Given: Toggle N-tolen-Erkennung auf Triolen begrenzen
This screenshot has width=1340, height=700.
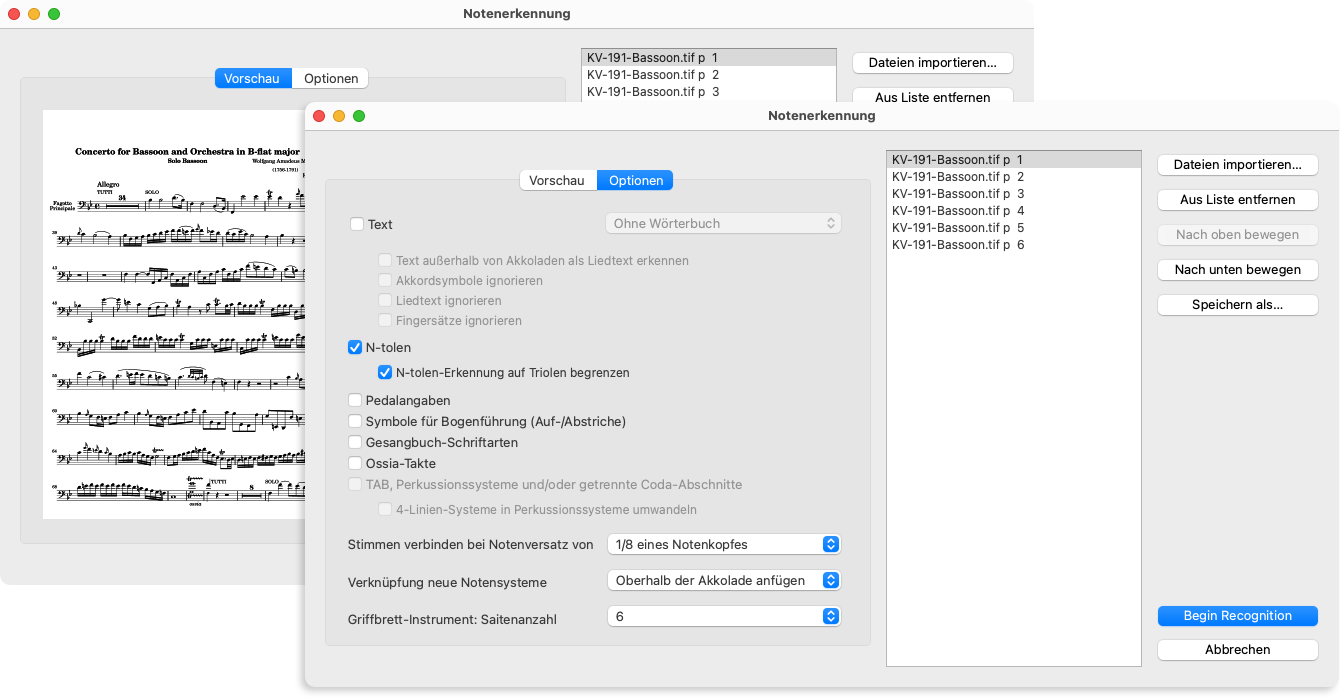Looking at the screenshot, I should [385, 373].
